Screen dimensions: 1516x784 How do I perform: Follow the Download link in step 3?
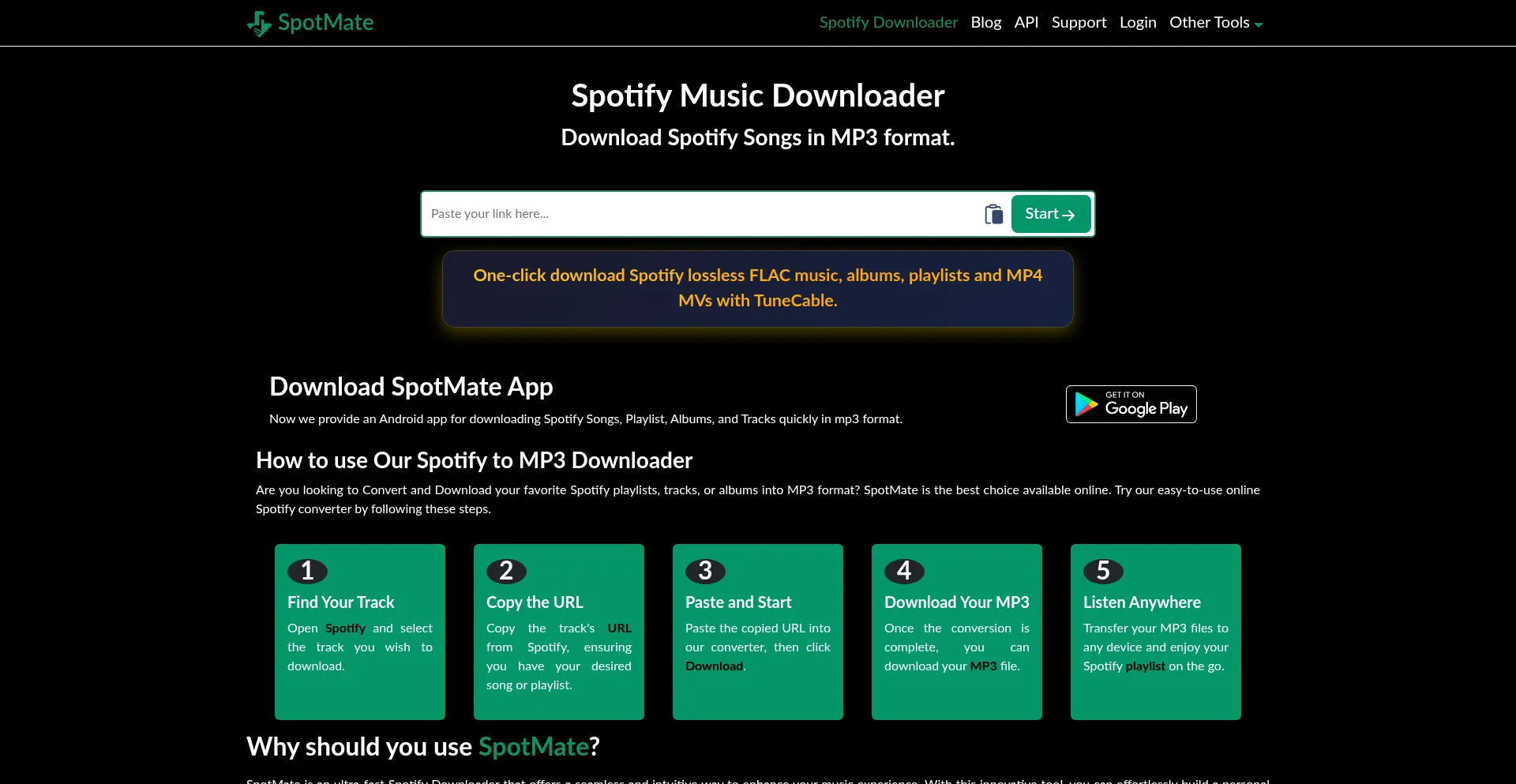715,666
